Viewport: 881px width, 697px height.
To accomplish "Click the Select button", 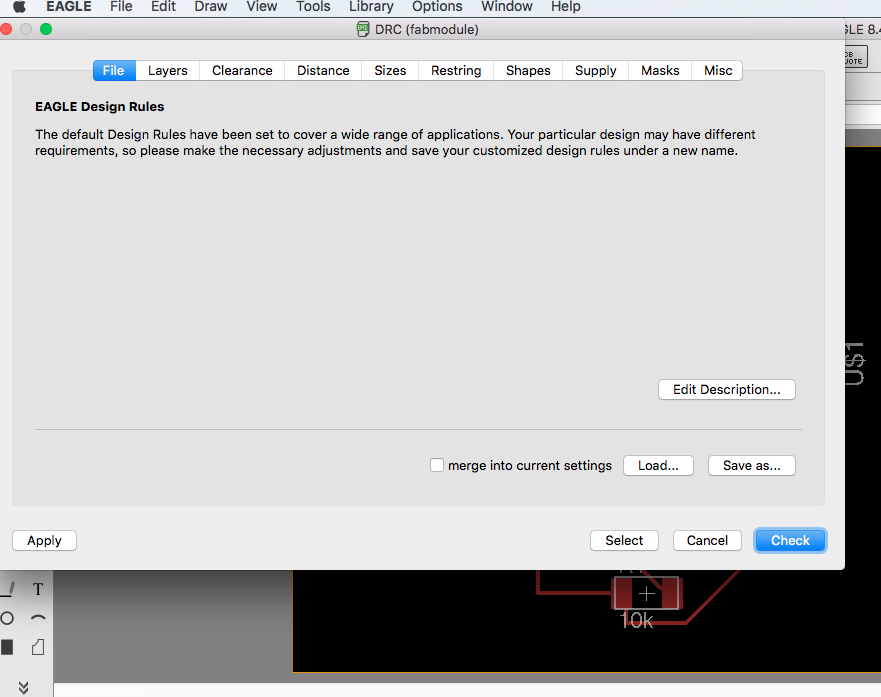I will [624, 541].
